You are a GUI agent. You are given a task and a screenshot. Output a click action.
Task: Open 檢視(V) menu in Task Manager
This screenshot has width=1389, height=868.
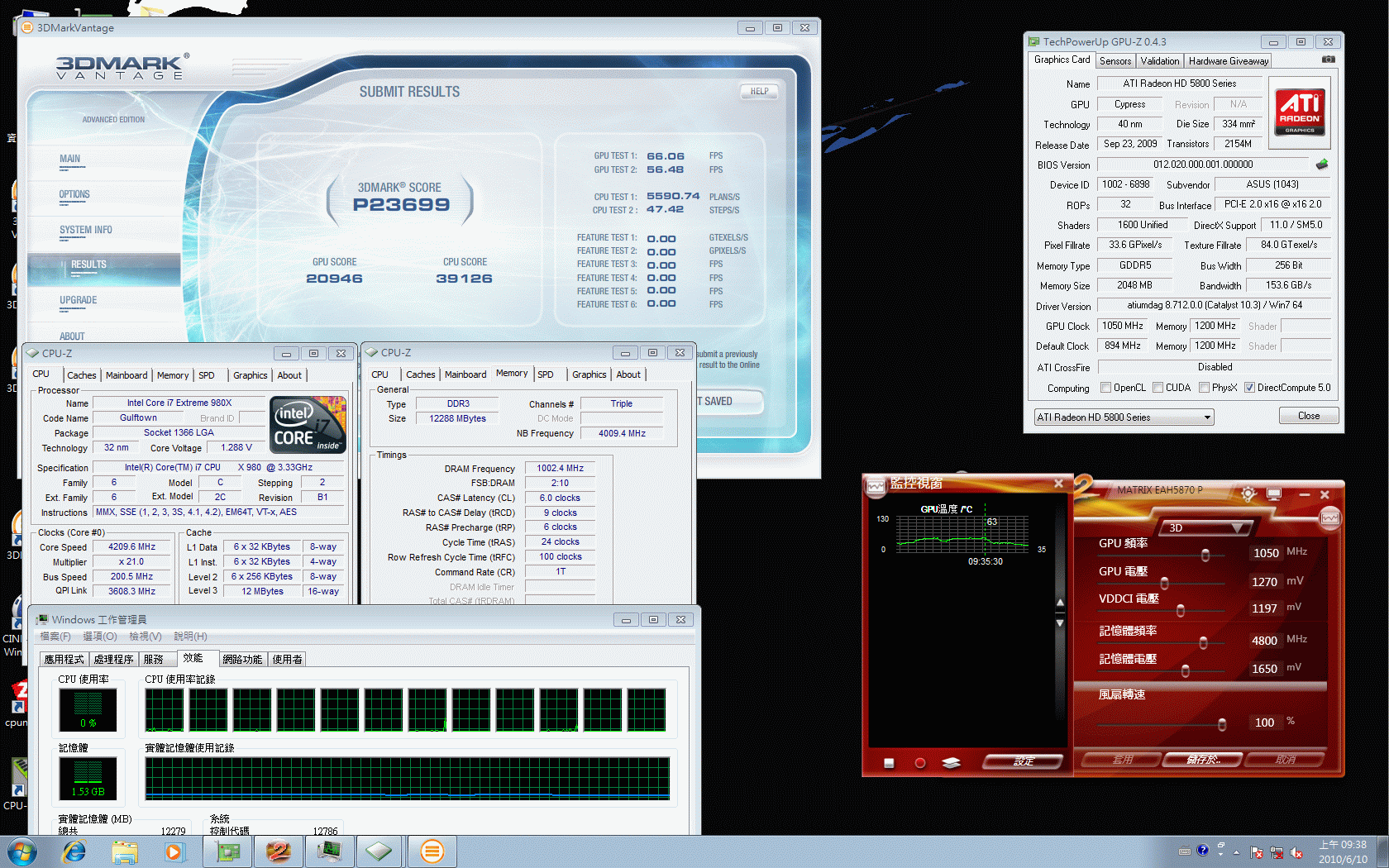145,637
